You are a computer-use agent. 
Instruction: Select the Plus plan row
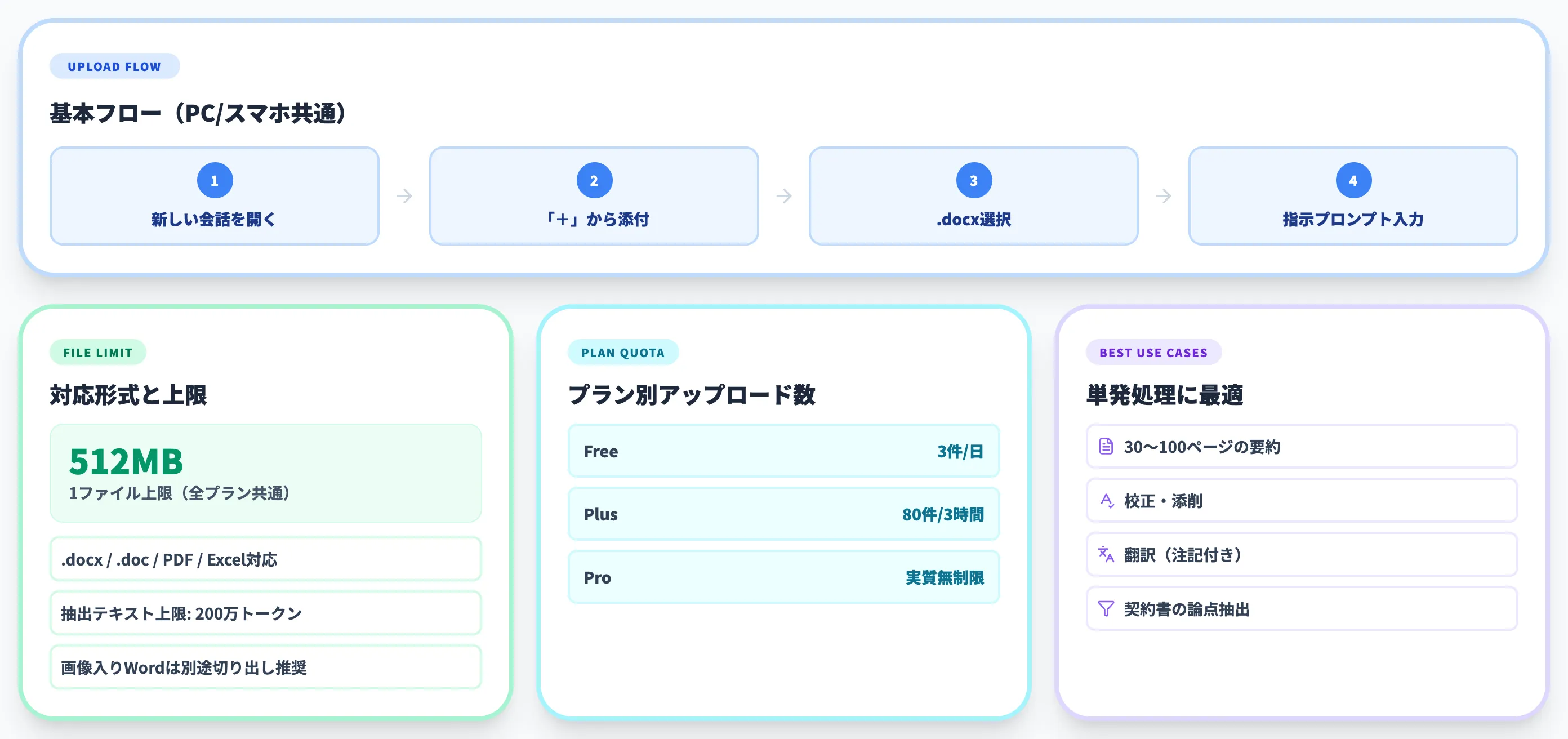coord(783,514)
